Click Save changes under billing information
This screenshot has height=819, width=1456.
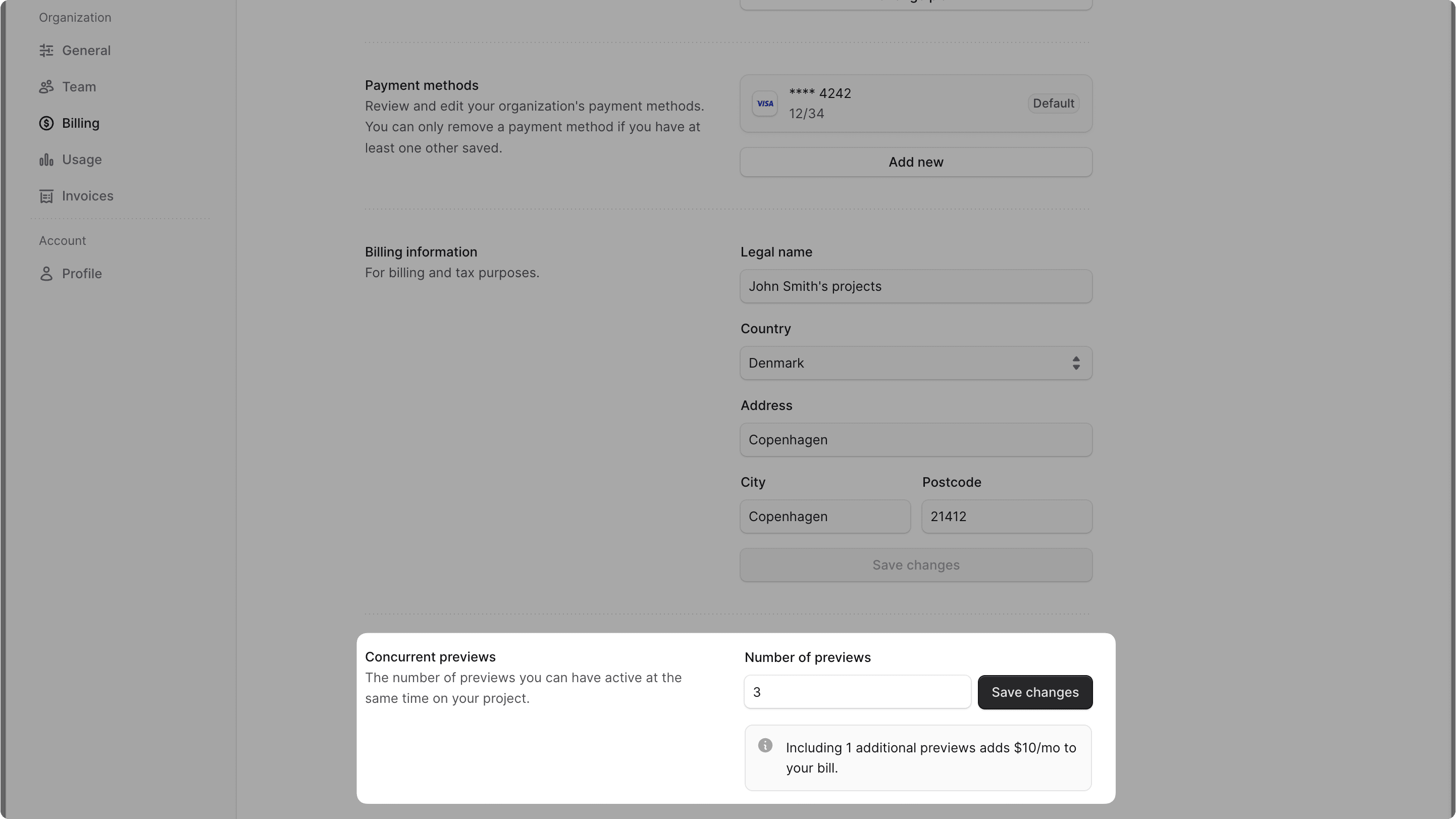pyautogui.click(x=916, y=565)
